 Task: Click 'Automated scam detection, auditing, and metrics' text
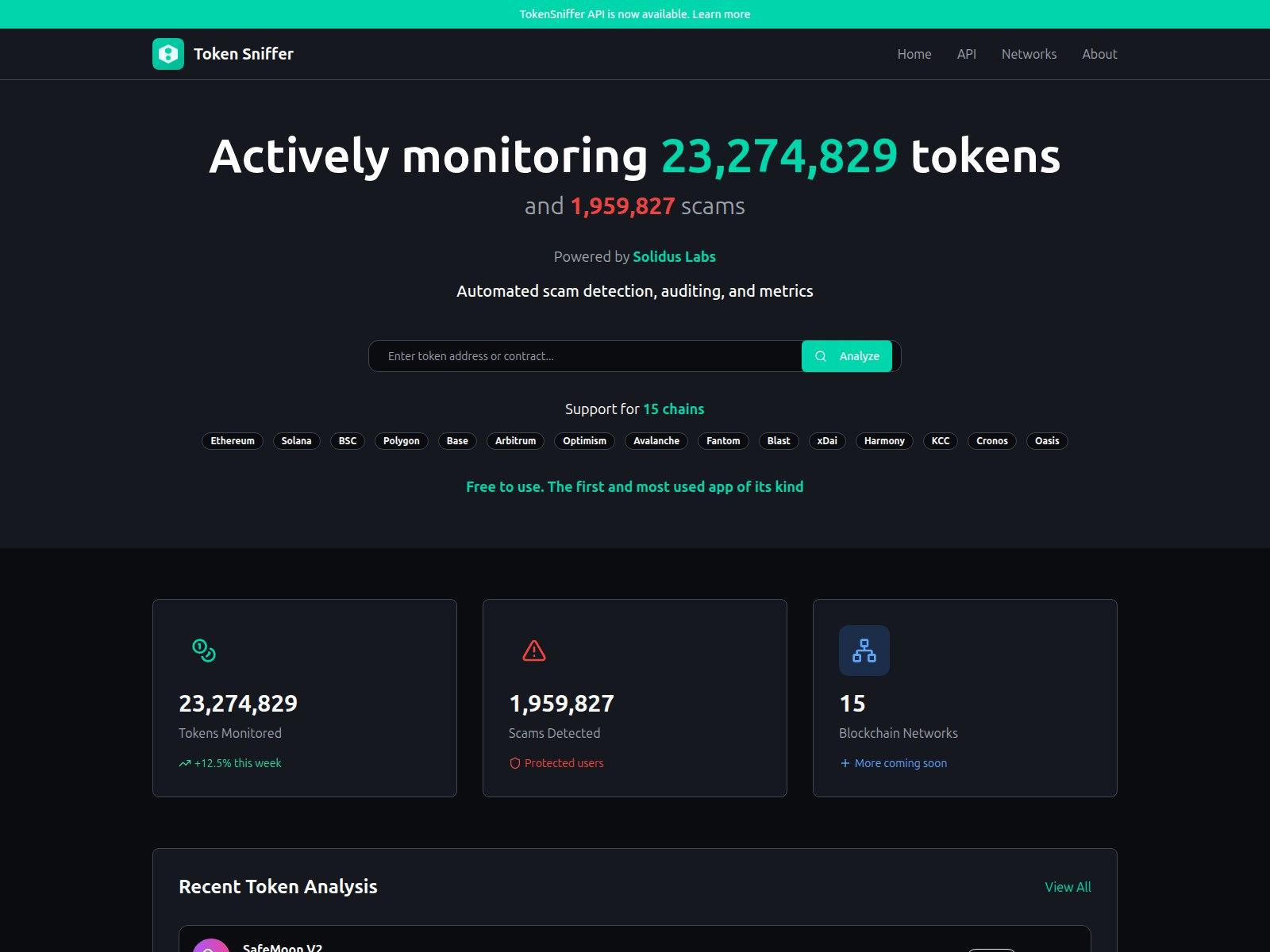635,291
